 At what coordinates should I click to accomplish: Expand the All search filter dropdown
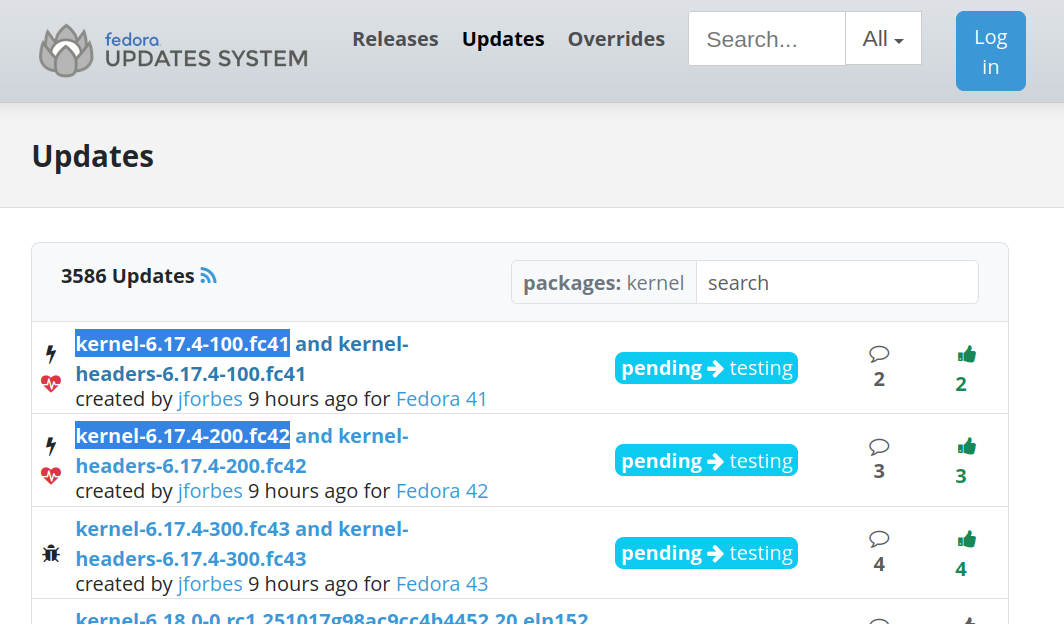[x=883, y=39]
